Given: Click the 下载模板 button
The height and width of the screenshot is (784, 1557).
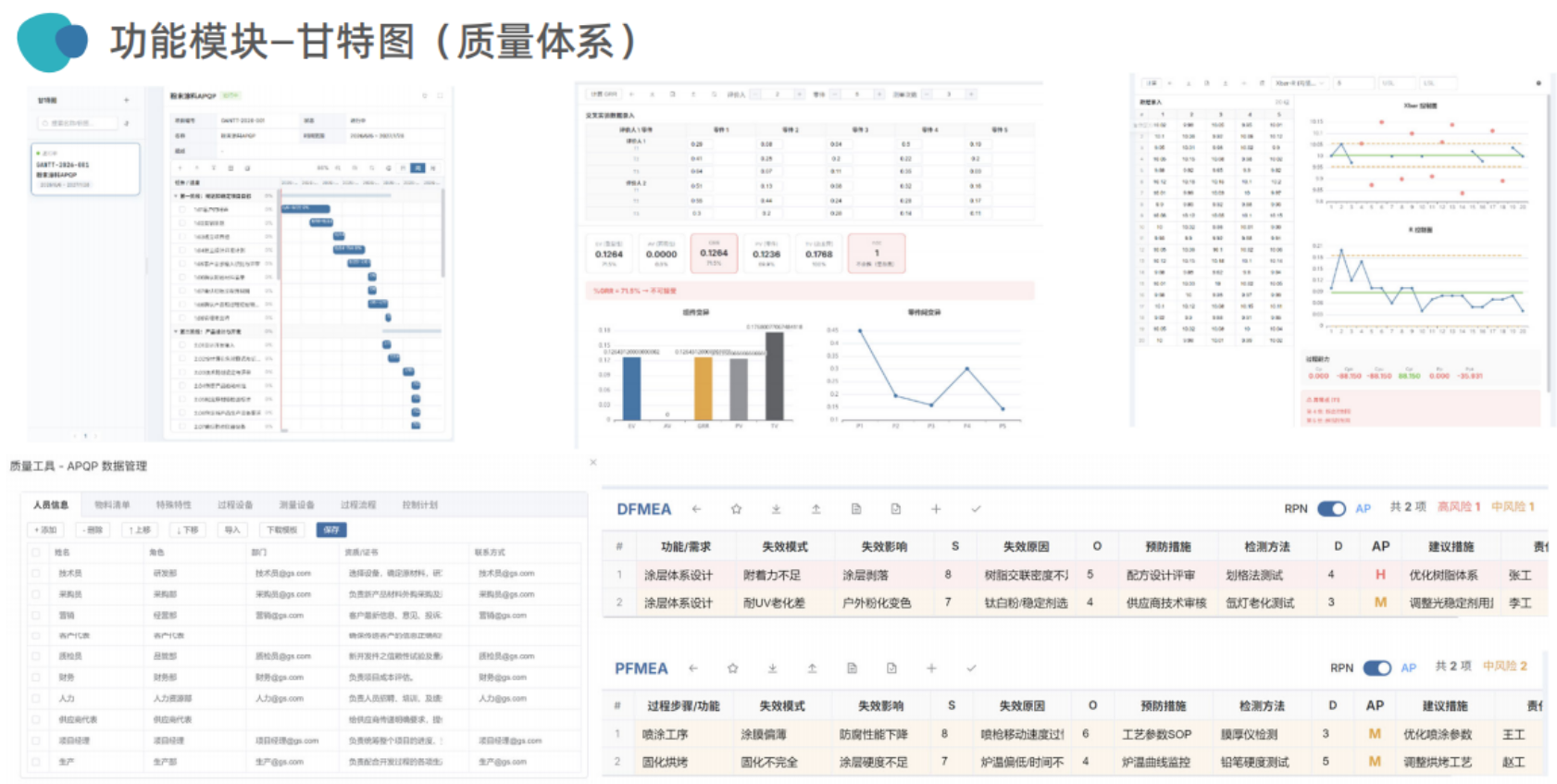Looking at the screenshot, I should 282,530.
